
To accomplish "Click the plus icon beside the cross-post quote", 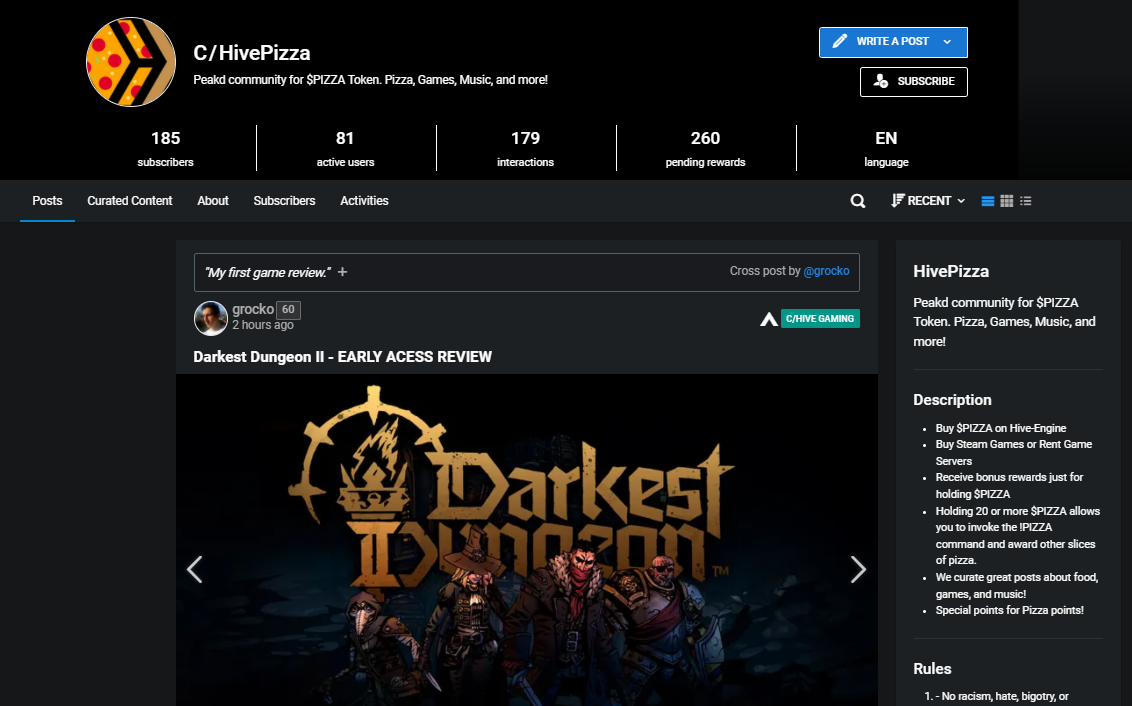I will [342, 272].
